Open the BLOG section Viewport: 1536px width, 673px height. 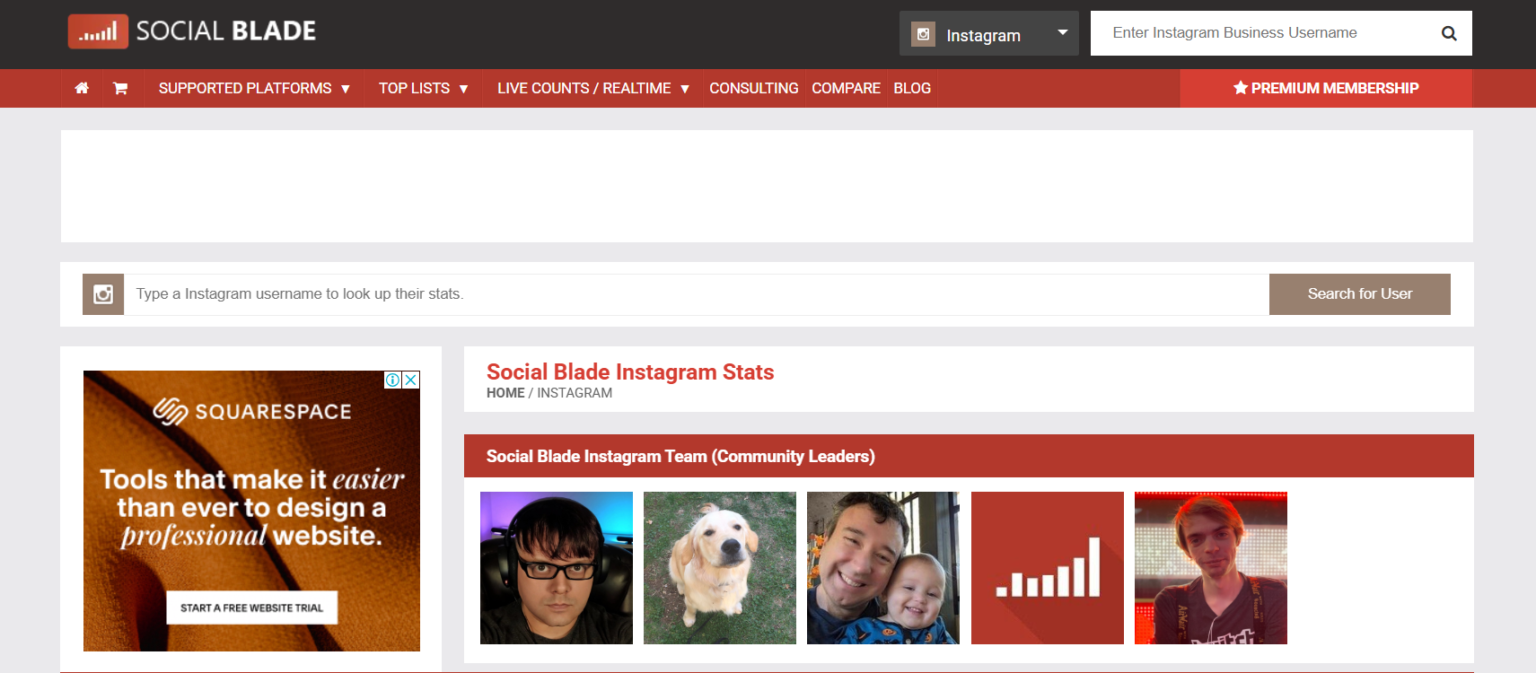(912, 88)
